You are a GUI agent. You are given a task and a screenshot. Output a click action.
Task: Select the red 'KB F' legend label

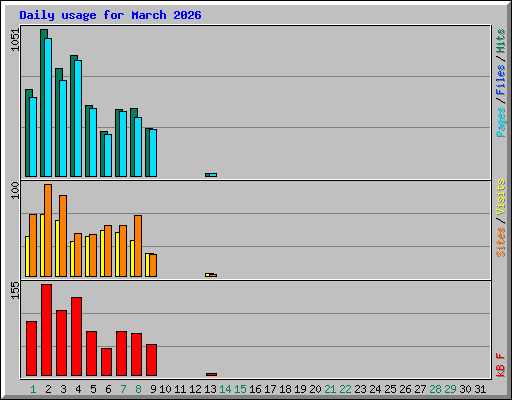[500, 365]
